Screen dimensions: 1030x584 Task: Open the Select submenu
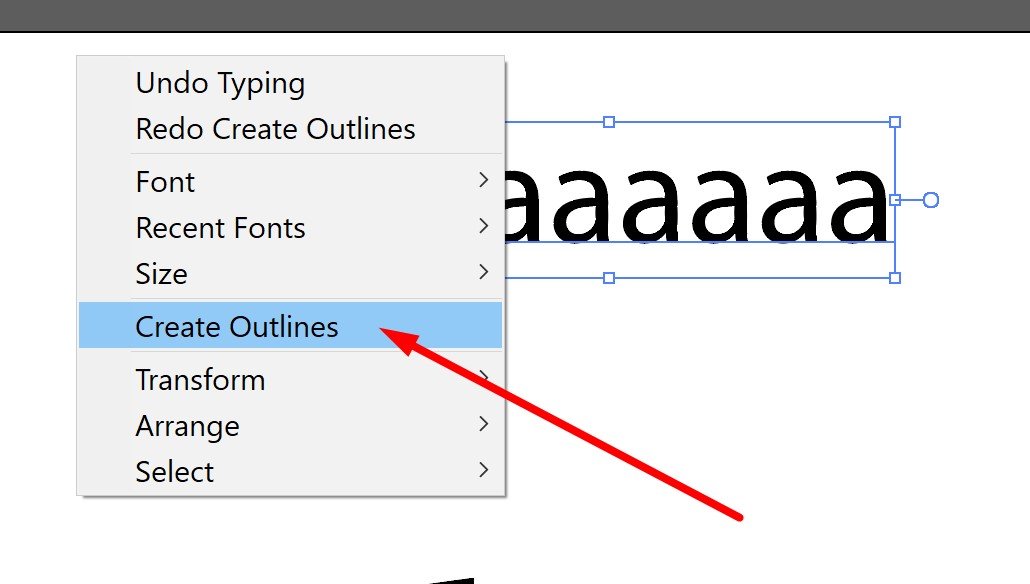(x=290, y=472)
